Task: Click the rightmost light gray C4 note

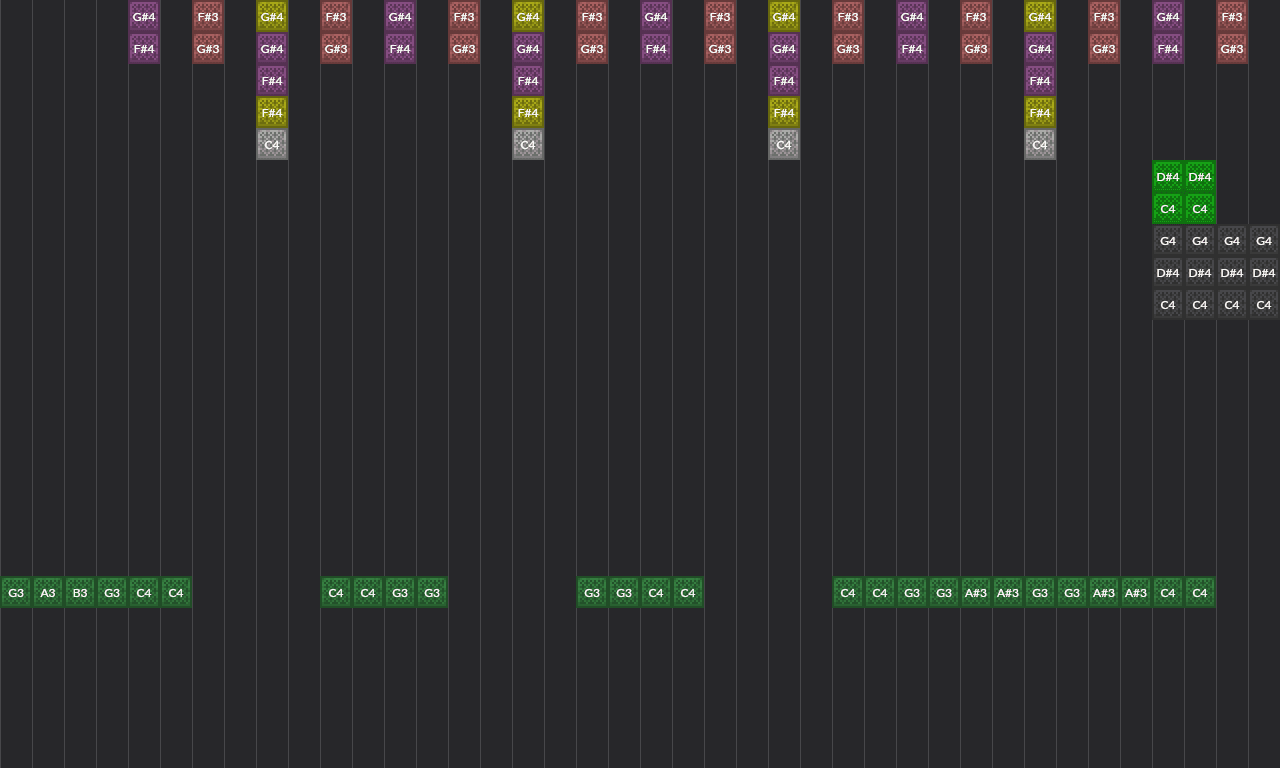Action: click(x=1040, y=145)
